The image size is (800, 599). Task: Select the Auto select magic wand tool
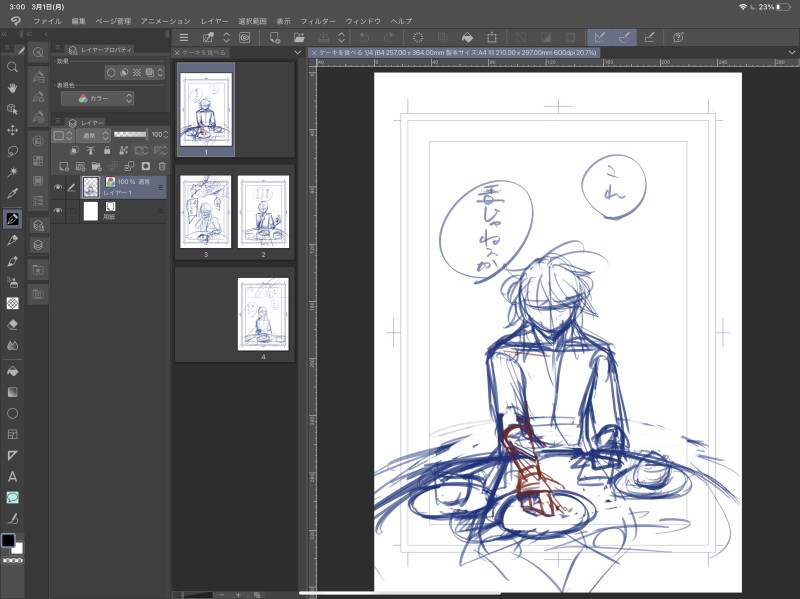(x=12, y=172)
